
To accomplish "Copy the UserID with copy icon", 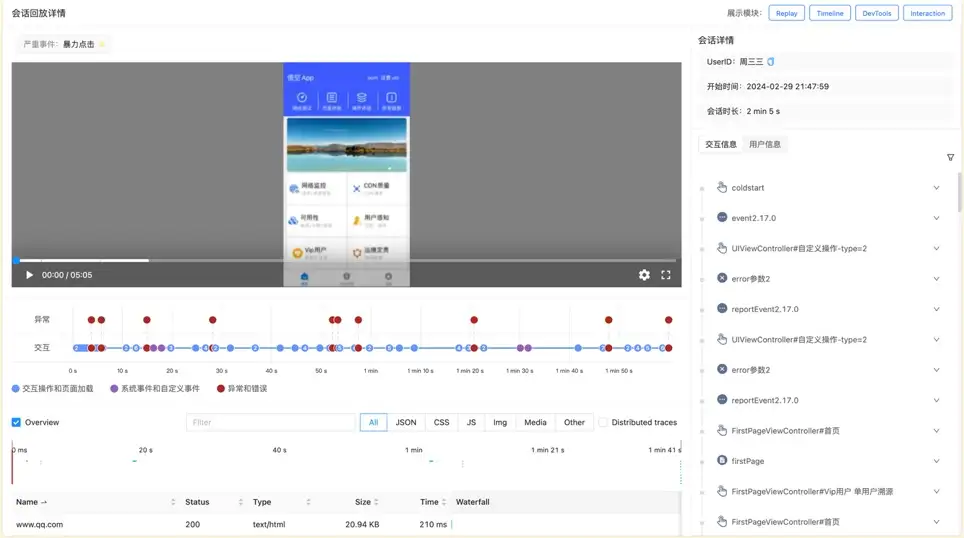I will coord(771,62).
